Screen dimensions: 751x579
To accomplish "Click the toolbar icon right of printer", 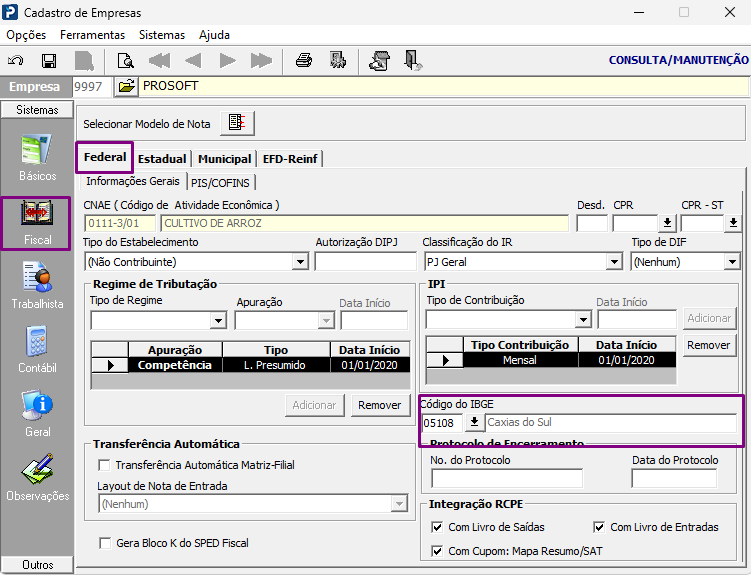I will tap(338, 60).
